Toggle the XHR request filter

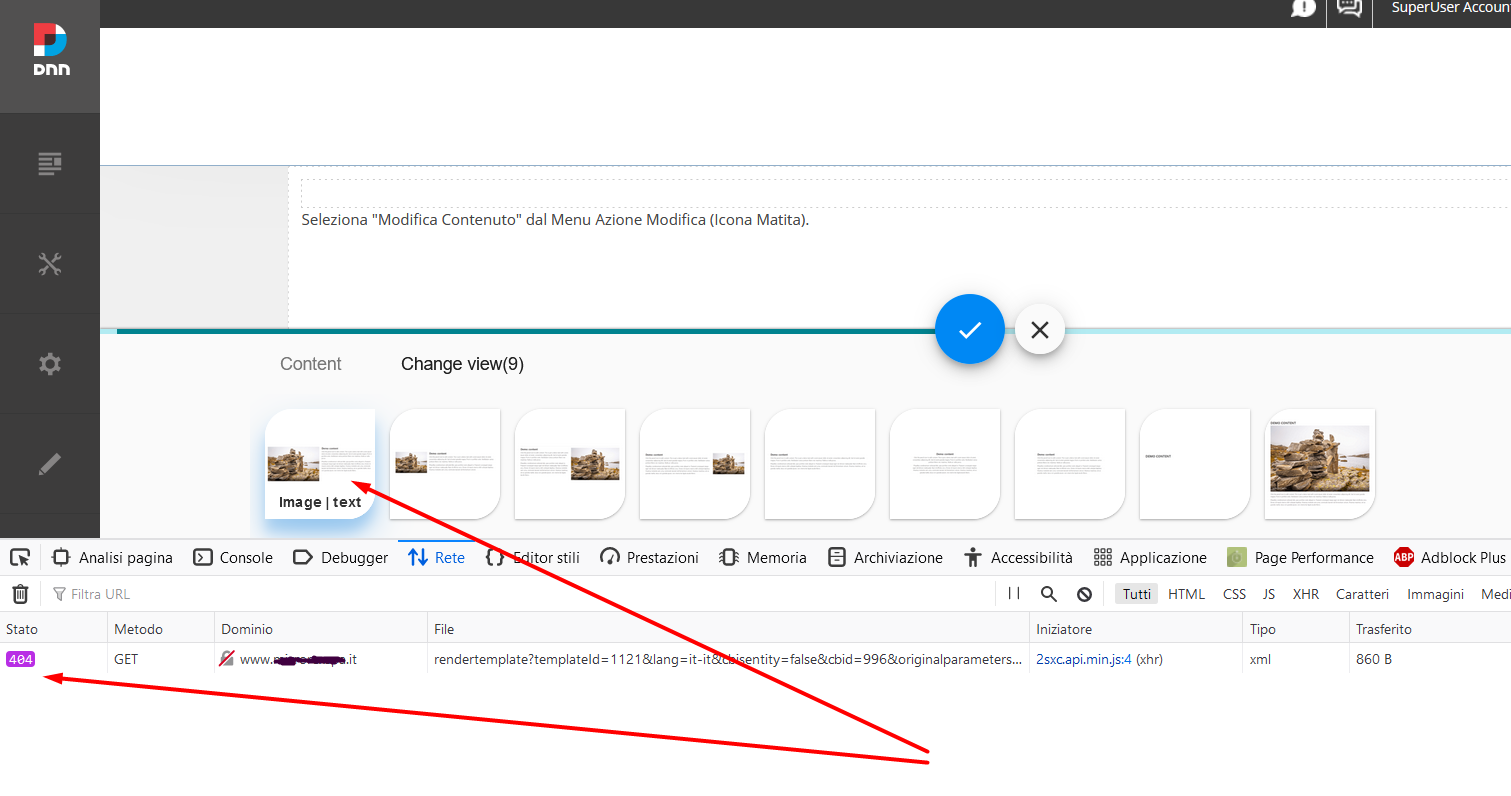point(1306,593)
